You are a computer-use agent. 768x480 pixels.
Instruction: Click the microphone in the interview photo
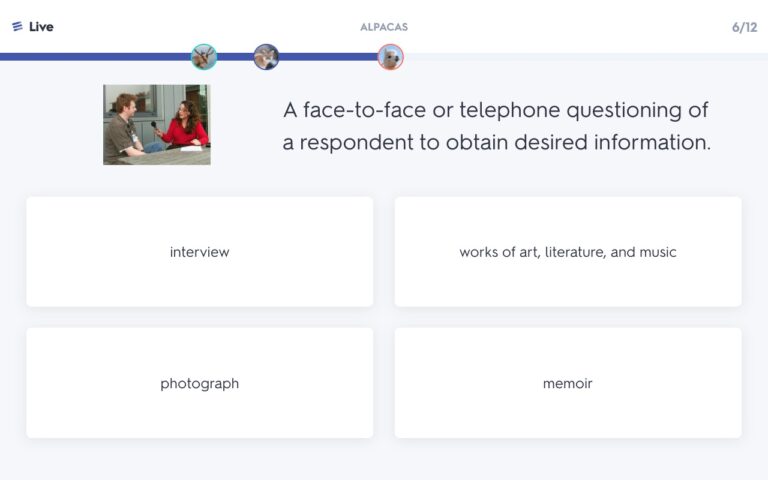tap(154, 126)
